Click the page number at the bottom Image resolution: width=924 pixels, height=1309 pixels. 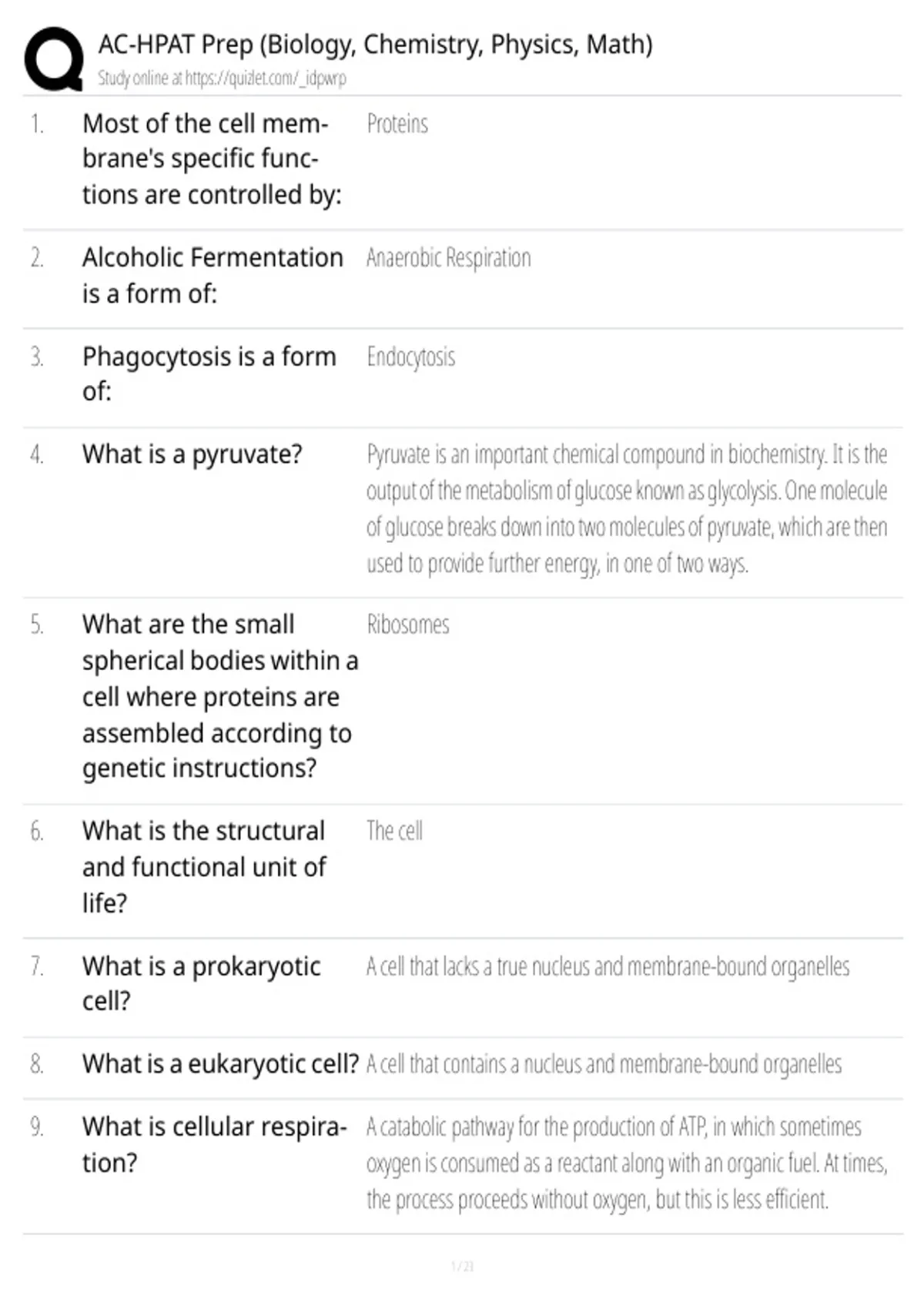462,1267
